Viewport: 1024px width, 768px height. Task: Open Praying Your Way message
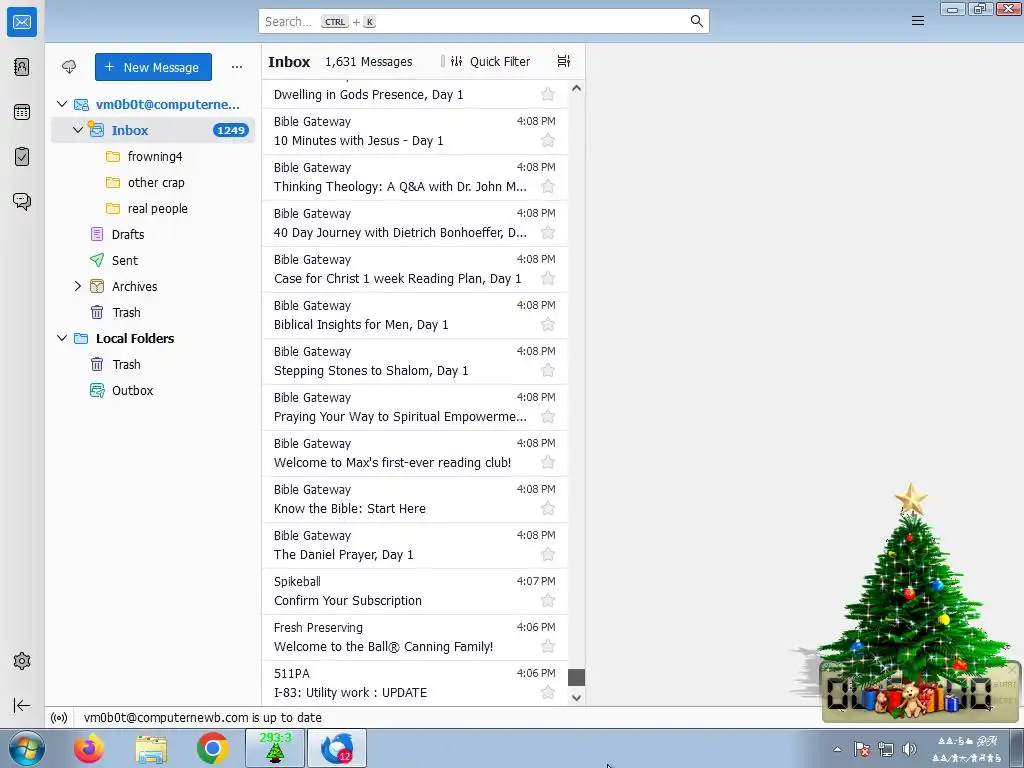pyautogui.click(x=415, y=408)
